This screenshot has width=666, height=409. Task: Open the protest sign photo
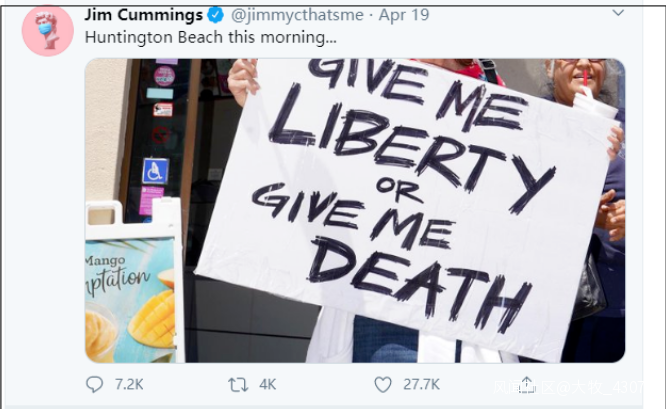(x=355, y=211)
